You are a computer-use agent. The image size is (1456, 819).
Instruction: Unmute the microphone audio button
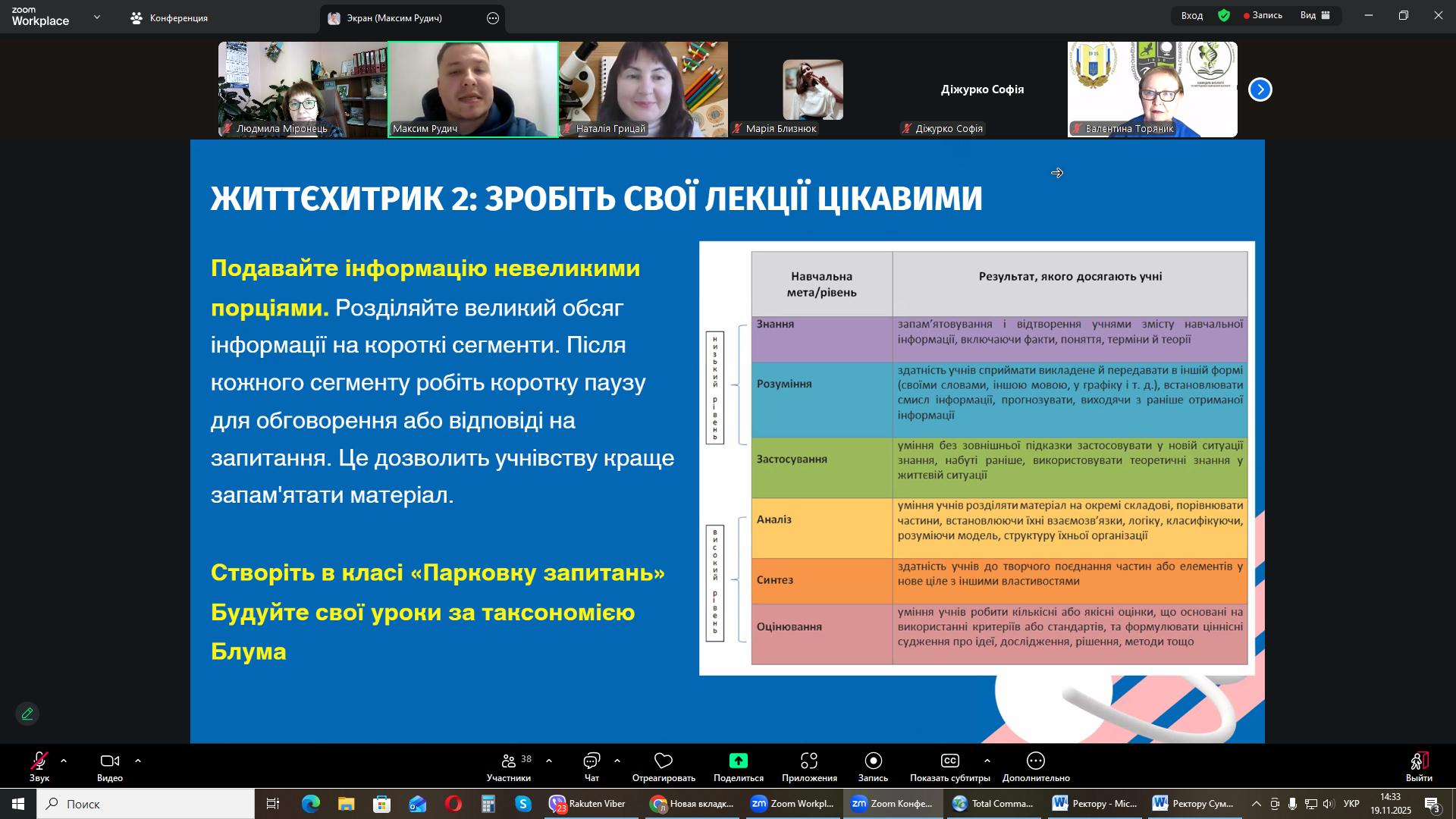(x=39, y=761)
